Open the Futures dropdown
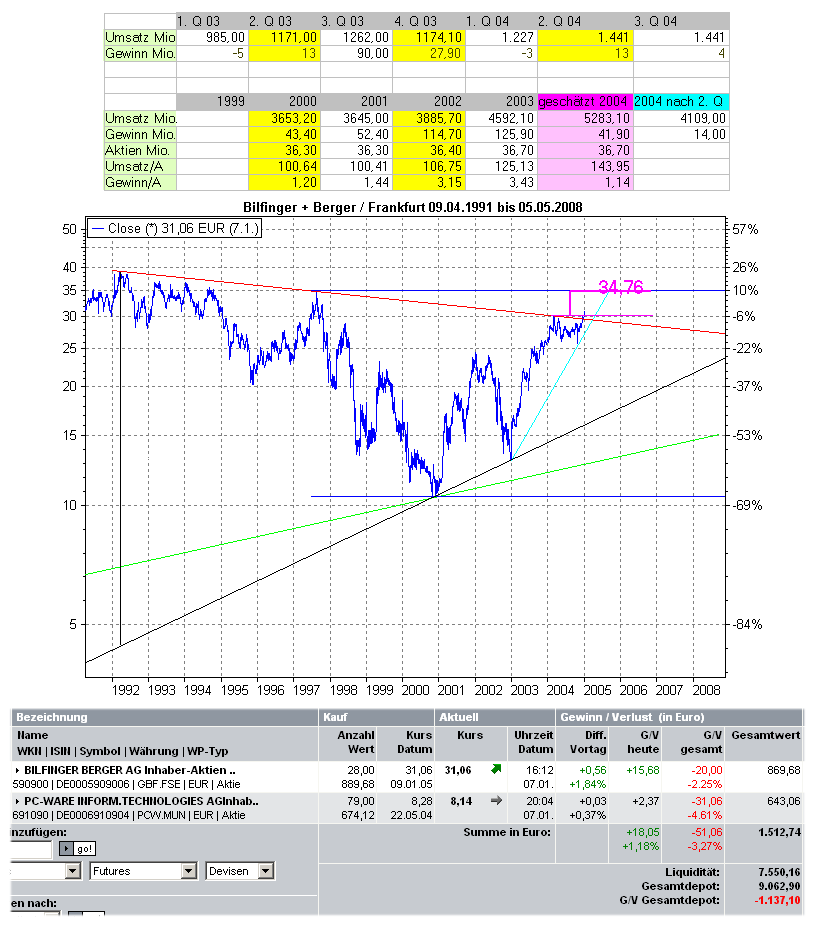 coord(143,871)
